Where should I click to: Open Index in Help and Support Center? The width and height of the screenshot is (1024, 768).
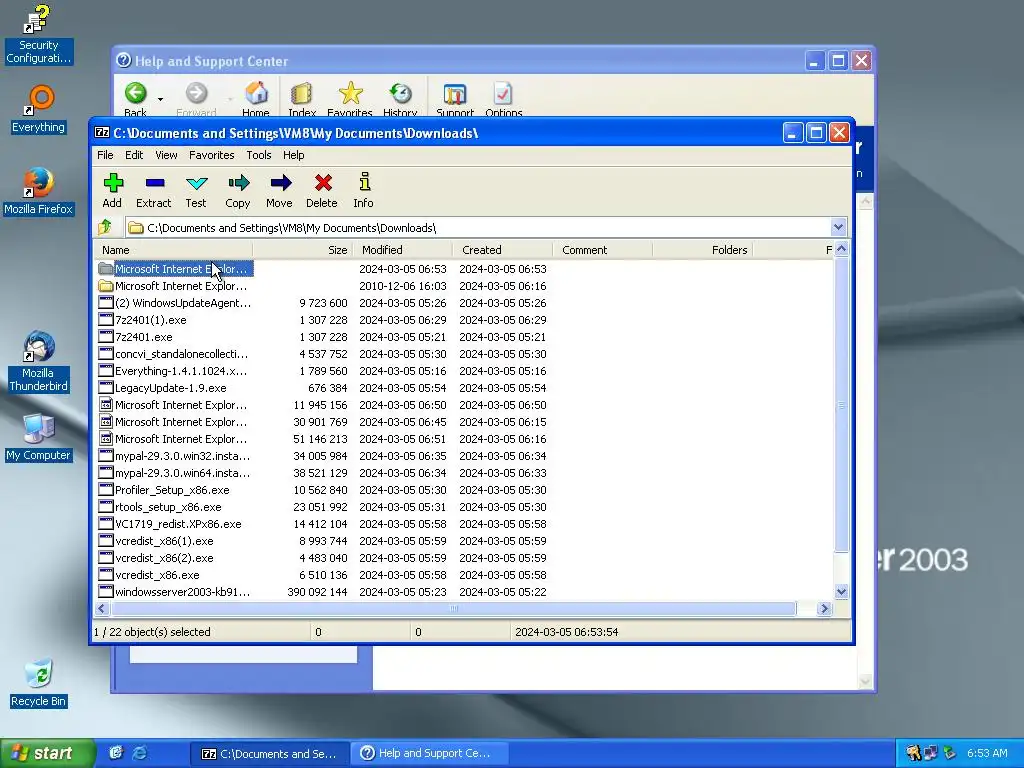click(302, 99)
